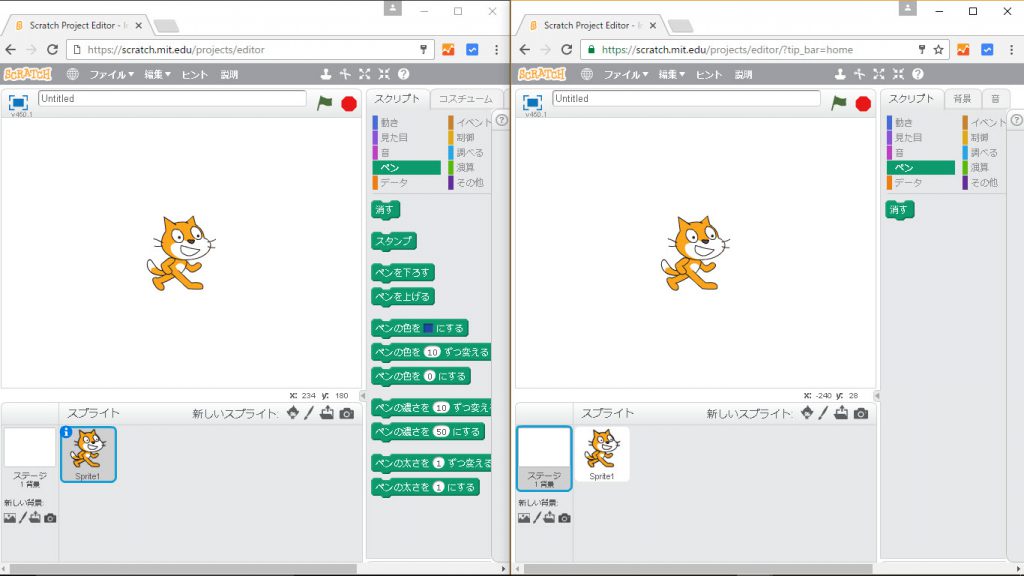Image resolution: width=1024 pixels, height=576 pixels.
Task: Click project title field in right window
Action: point(686,99)
